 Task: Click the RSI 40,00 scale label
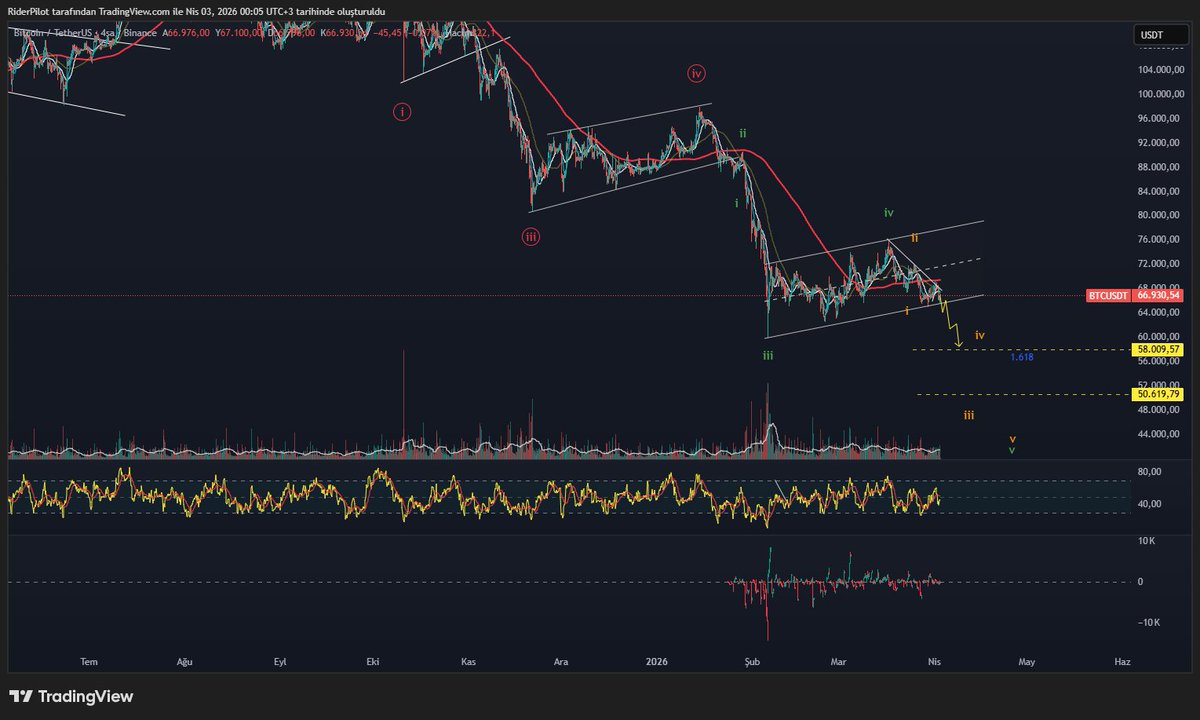[1150, 504]
